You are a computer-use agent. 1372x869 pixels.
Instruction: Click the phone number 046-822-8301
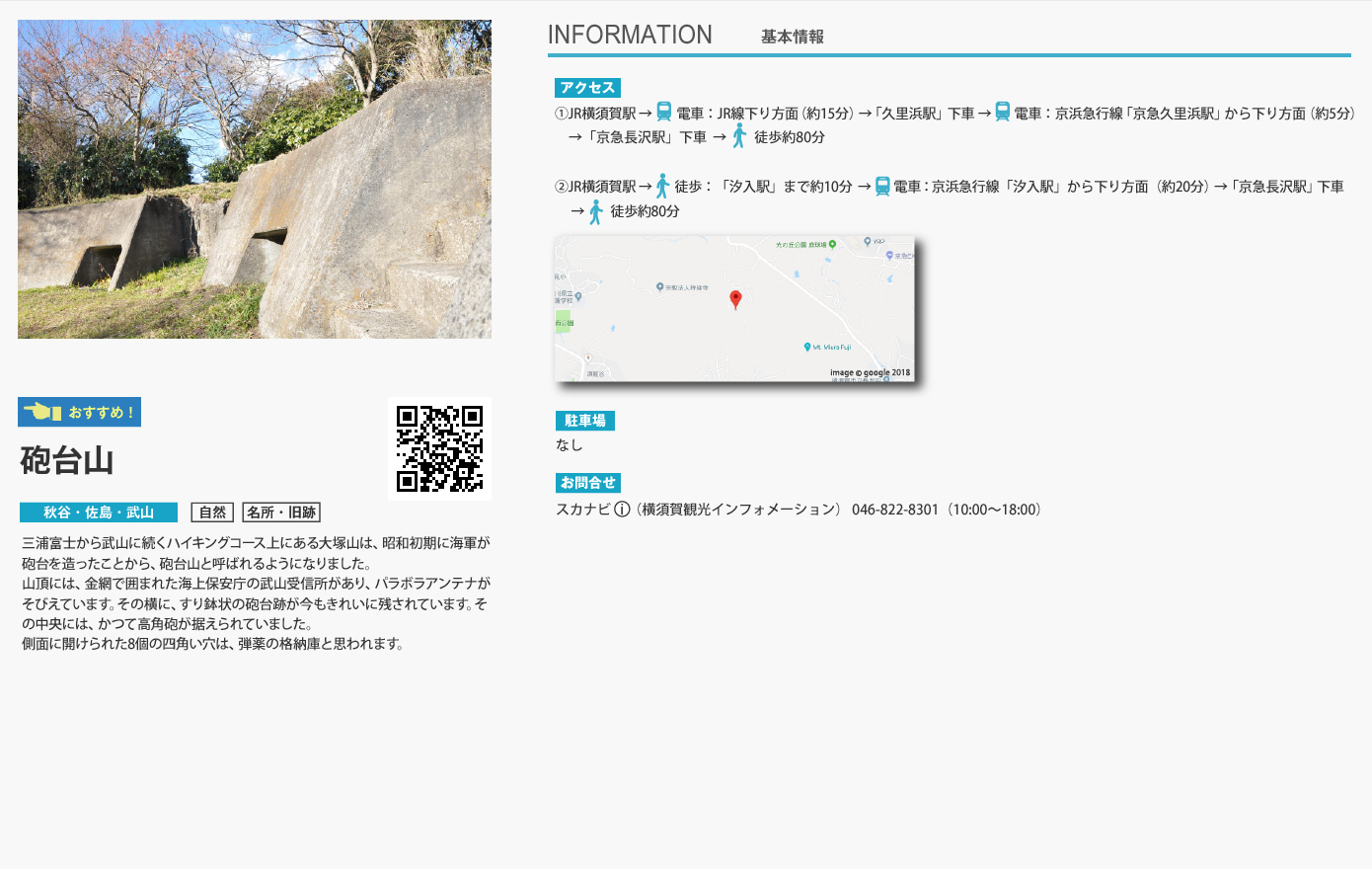tap(894, 510)
